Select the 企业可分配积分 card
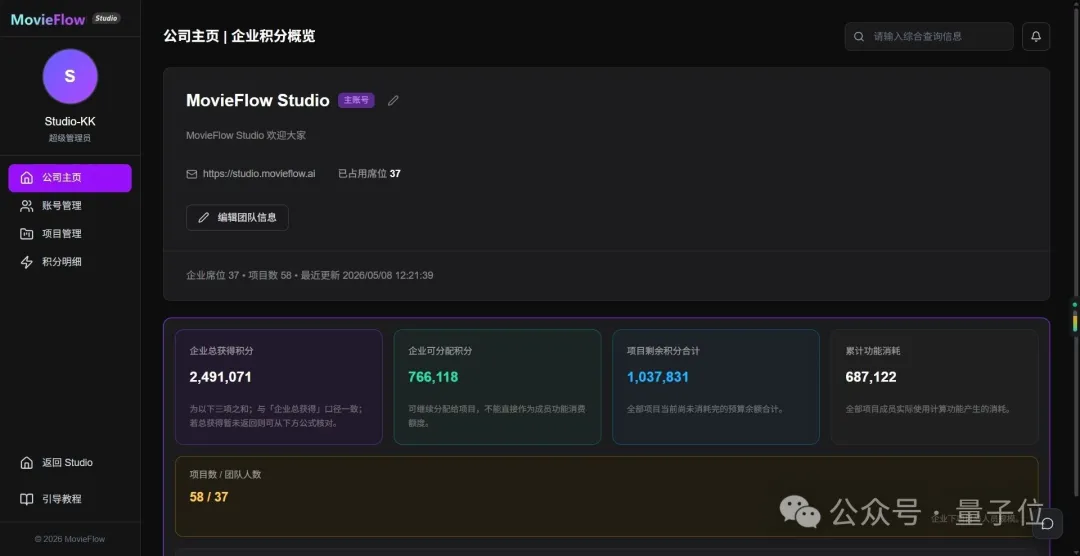This screenshot has height=556, width=1080. [497, 387]
